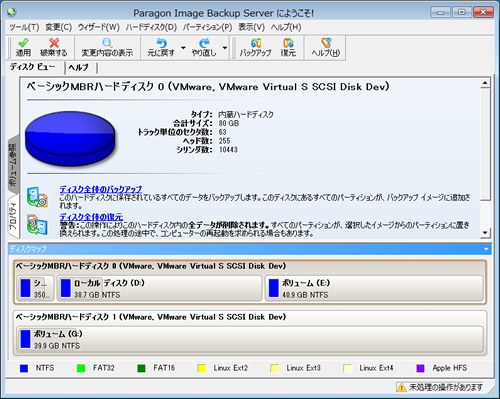Select the プロパティ vertical side tab

pyautogui.click(x=13, y=217)
